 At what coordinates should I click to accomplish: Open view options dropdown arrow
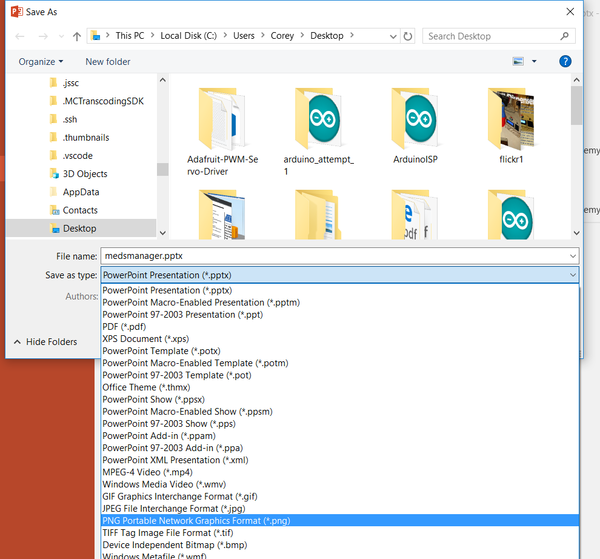click(x=534, y=61)
